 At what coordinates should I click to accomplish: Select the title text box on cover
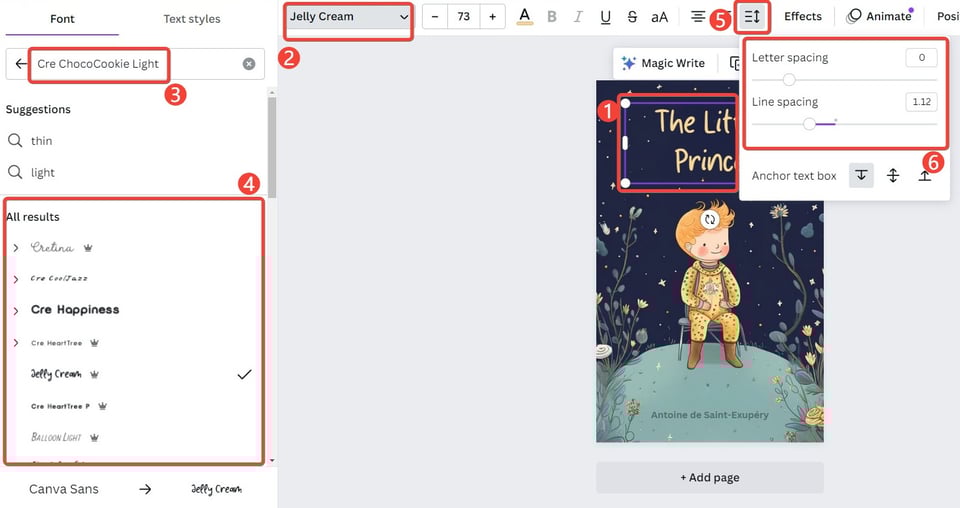680,143
